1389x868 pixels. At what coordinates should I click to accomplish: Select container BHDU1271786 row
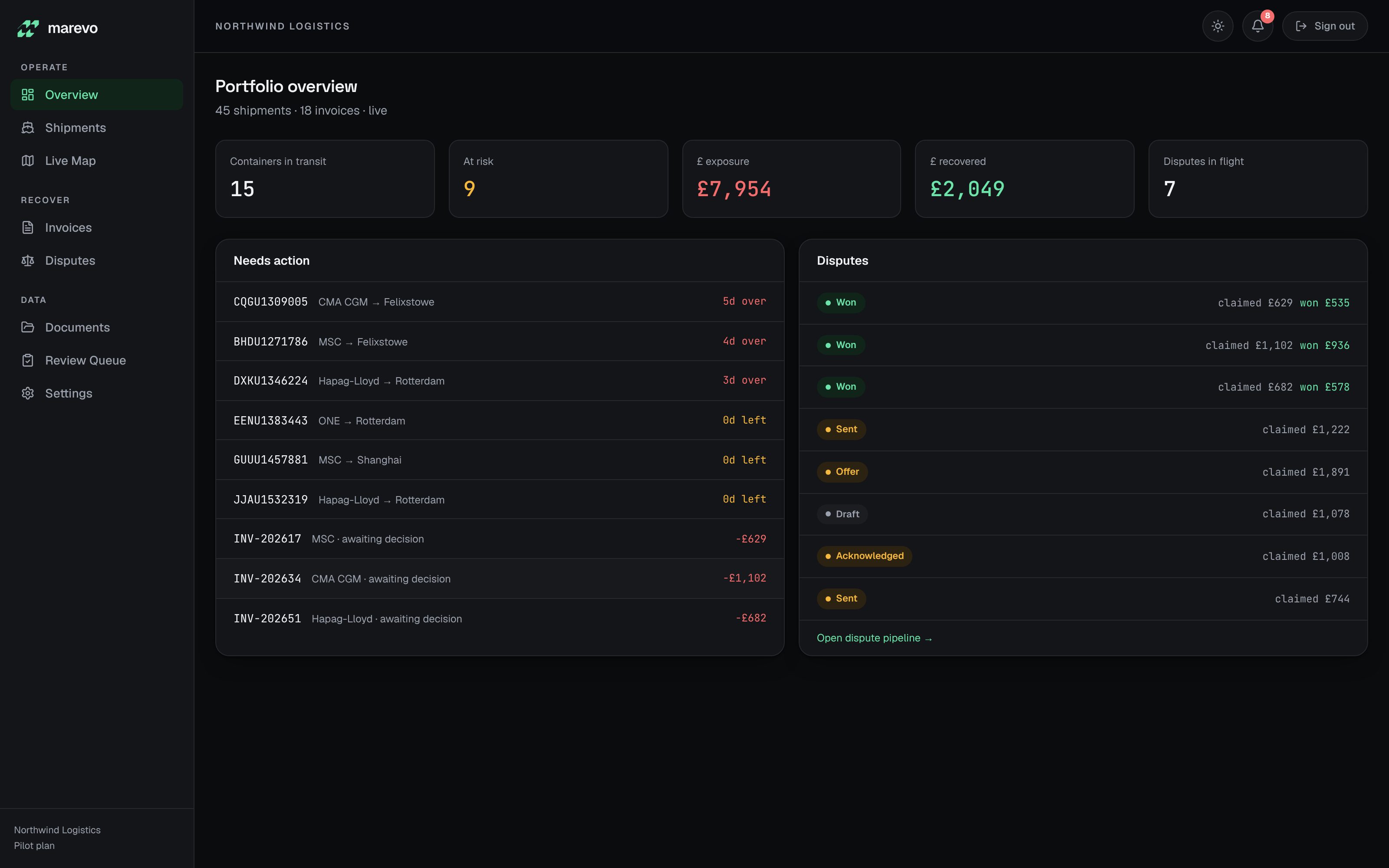pos(499,341)
